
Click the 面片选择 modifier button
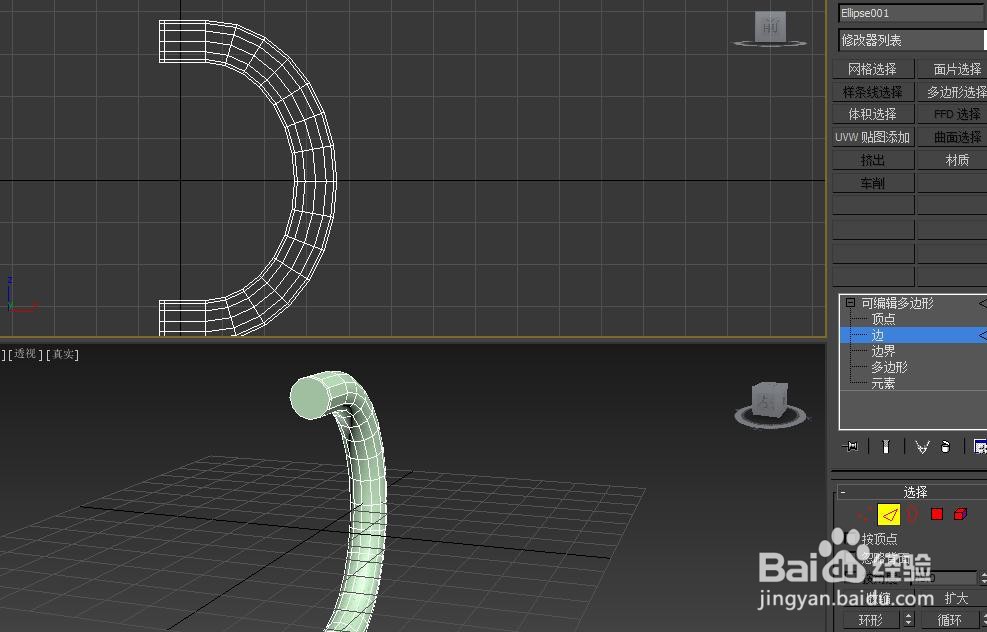tap(952, 69)
